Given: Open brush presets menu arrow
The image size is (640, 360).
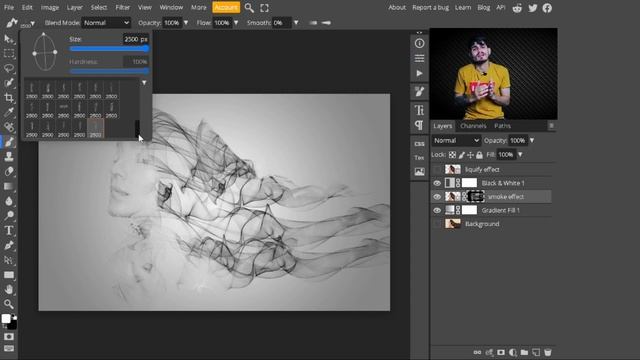Looking at the screenshot, I should 144,83.
